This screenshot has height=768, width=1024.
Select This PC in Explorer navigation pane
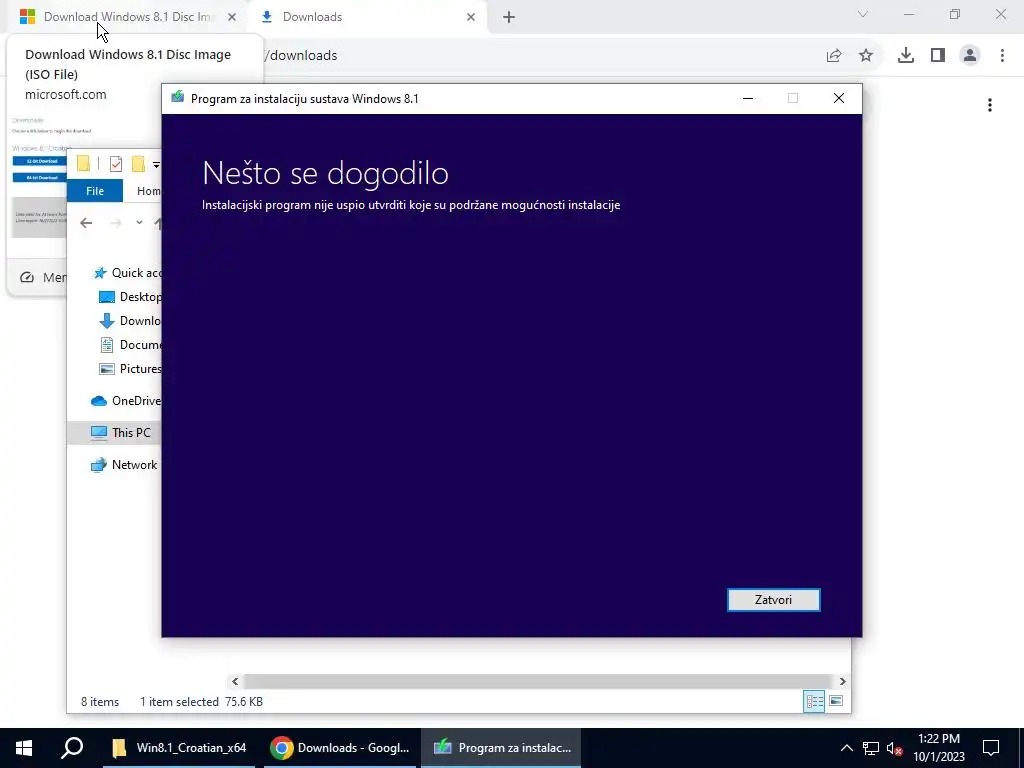(x=114, y=432)
